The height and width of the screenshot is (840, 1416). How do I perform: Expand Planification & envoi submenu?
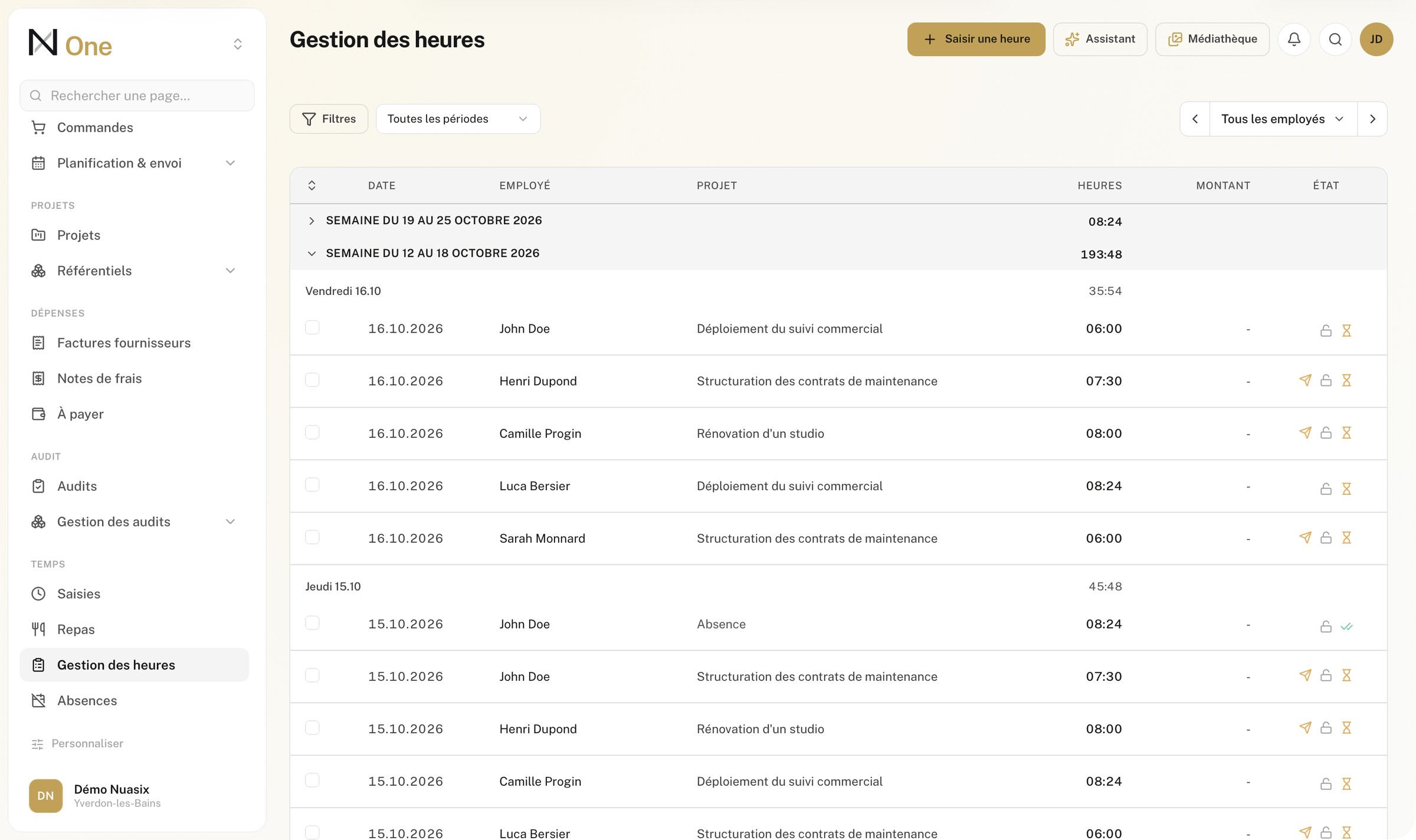point(231,163)
